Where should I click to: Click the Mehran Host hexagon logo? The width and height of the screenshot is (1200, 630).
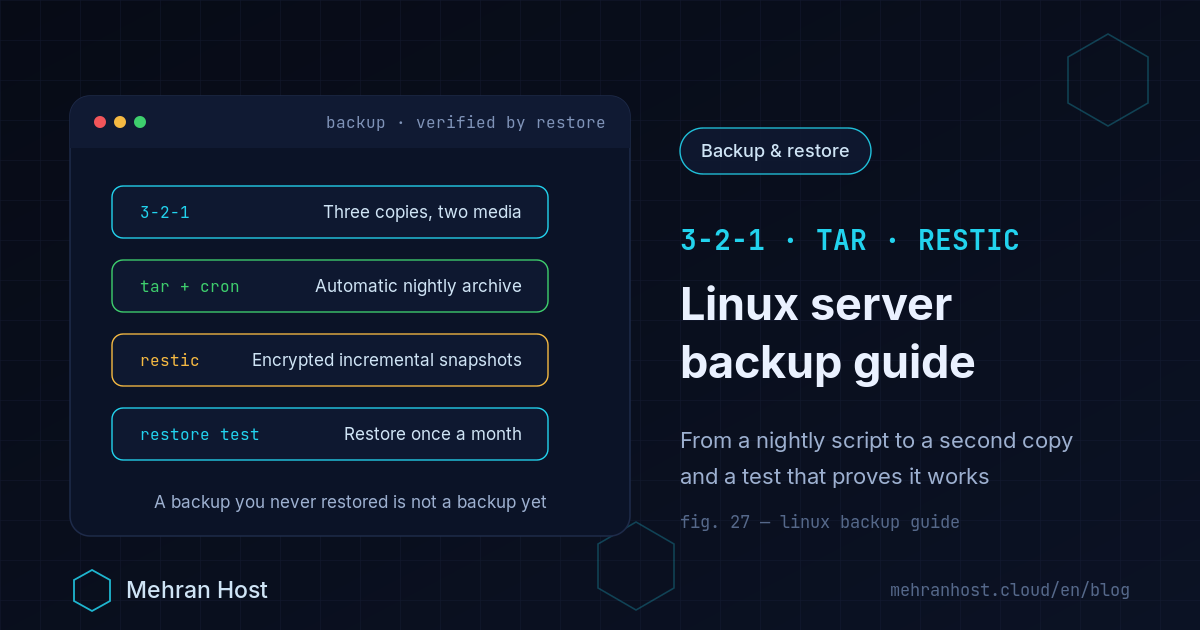[x=92, y=590]
